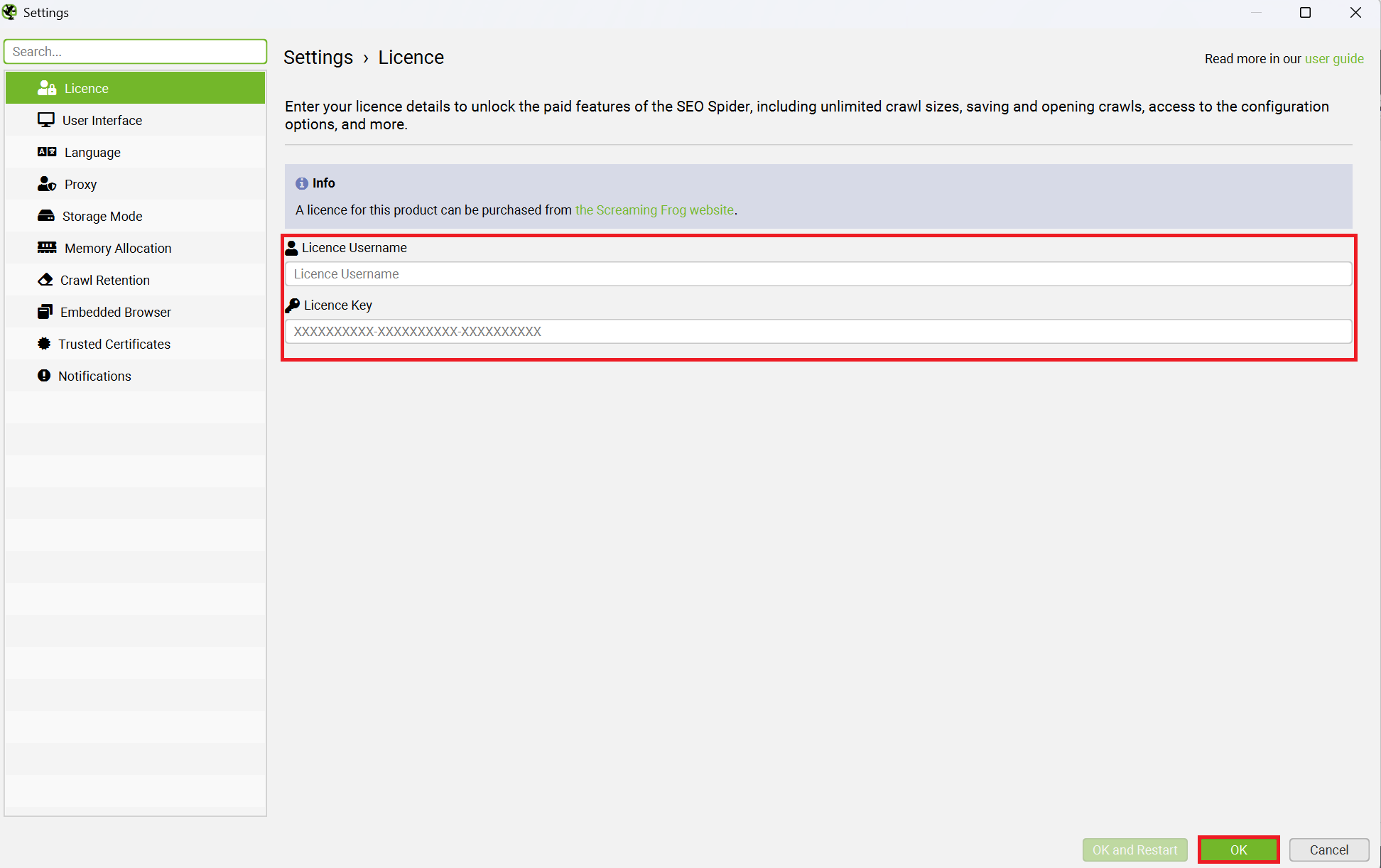
Task: Click into the Licence Key field
Action: (818, 332)
